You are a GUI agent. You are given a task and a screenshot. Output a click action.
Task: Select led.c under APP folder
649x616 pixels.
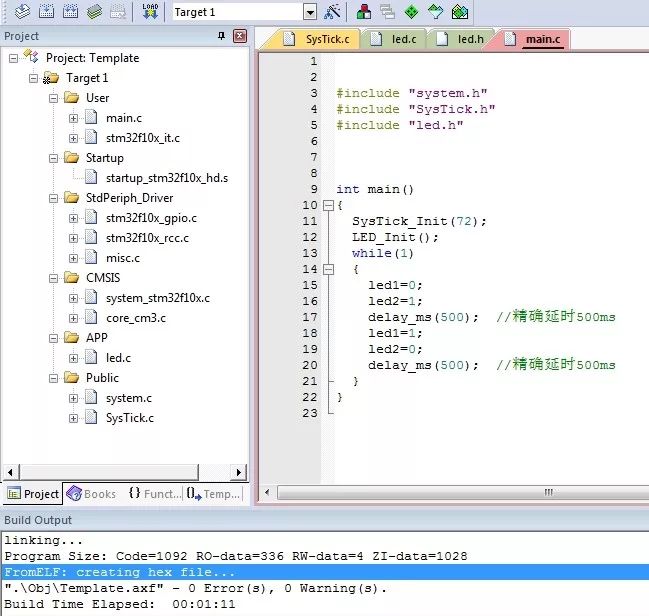coord(118,358)
